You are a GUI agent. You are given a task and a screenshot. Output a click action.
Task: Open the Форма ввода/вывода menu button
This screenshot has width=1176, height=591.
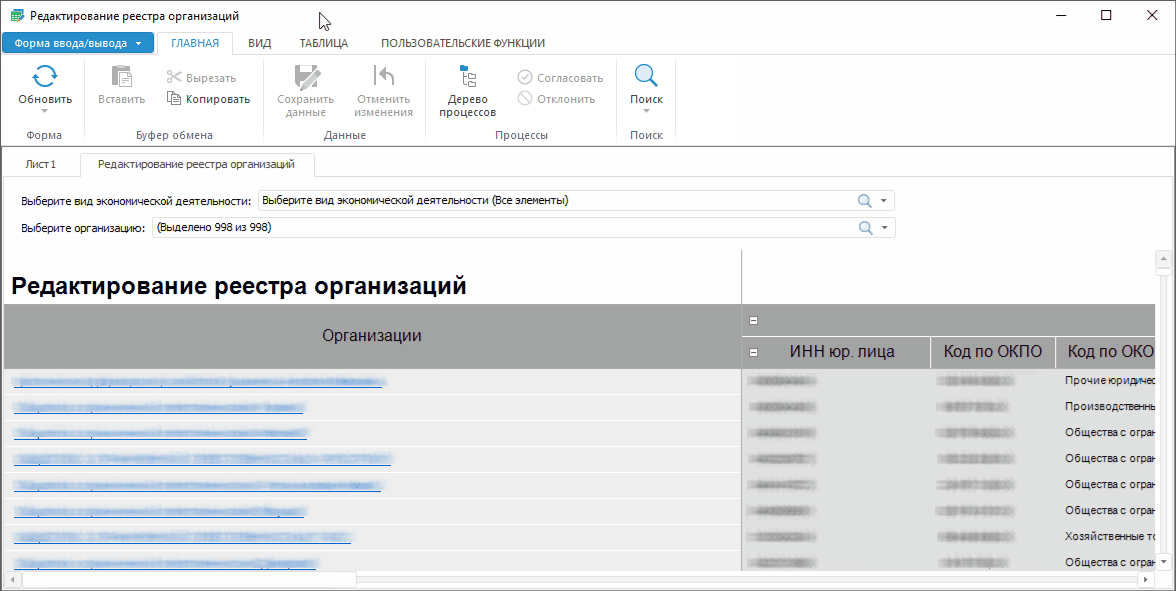tap(78, 43)
